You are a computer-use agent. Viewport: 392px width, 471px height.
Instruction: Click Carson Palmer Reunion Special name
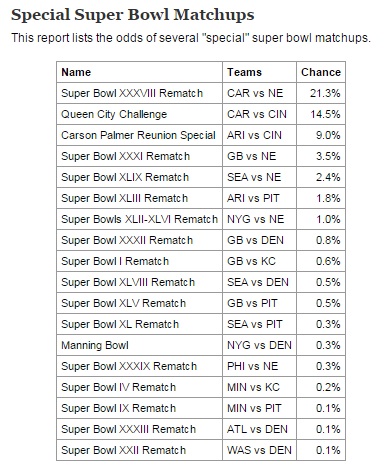click(138, 135)
